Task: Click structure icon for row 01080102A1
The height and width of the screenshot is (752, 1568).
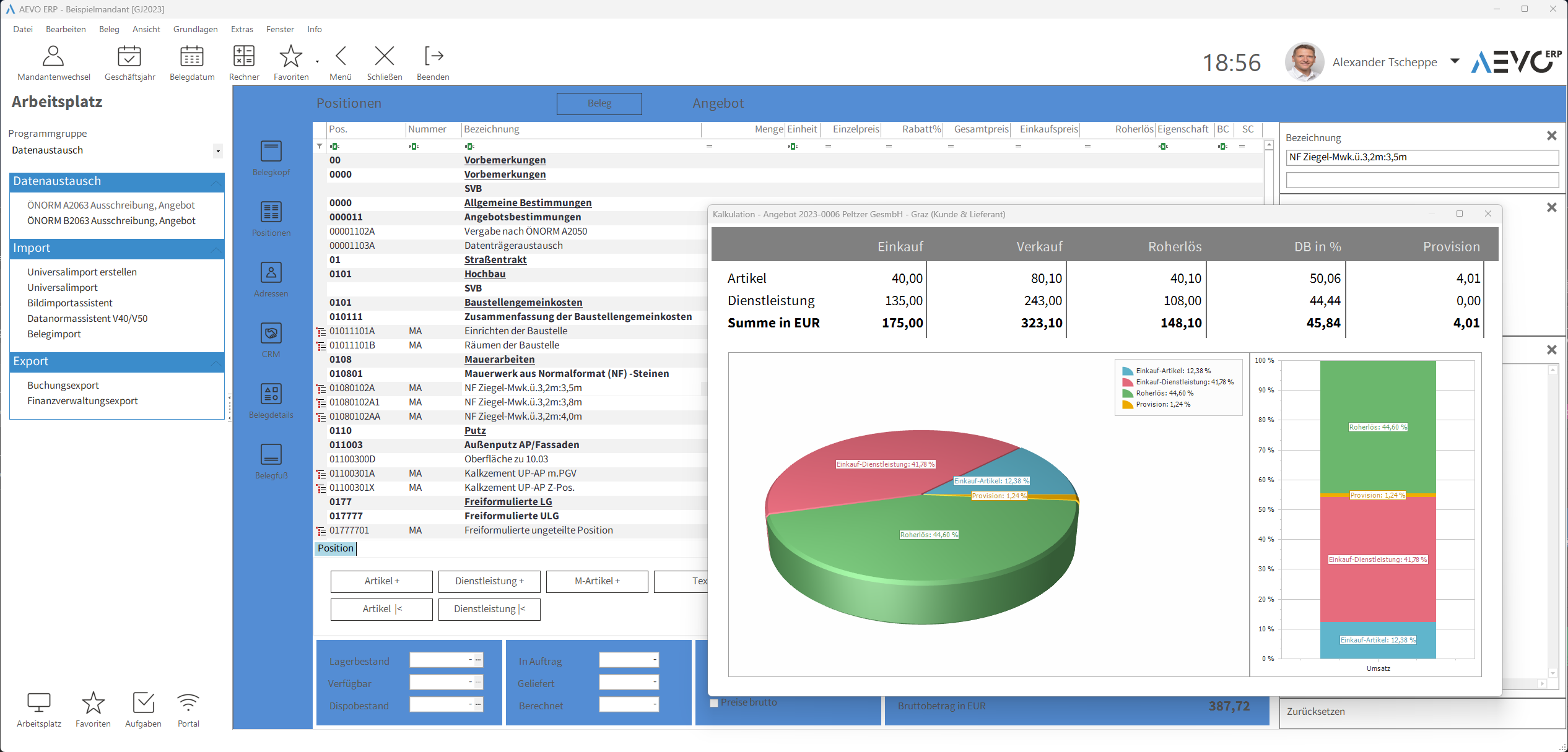Action: [x=321, y=403]
